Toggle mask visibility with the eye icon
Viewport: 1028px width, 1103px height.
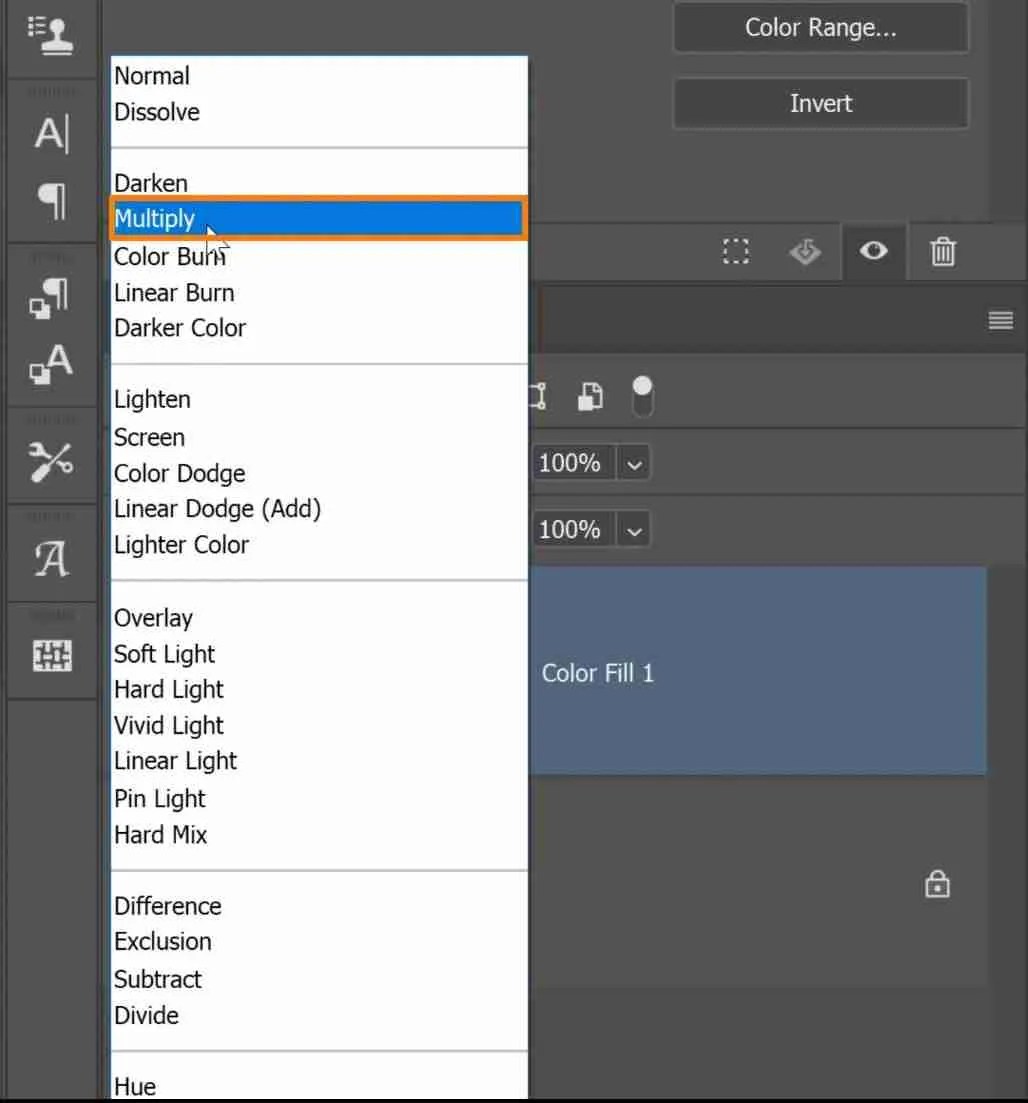click(873, 252)
